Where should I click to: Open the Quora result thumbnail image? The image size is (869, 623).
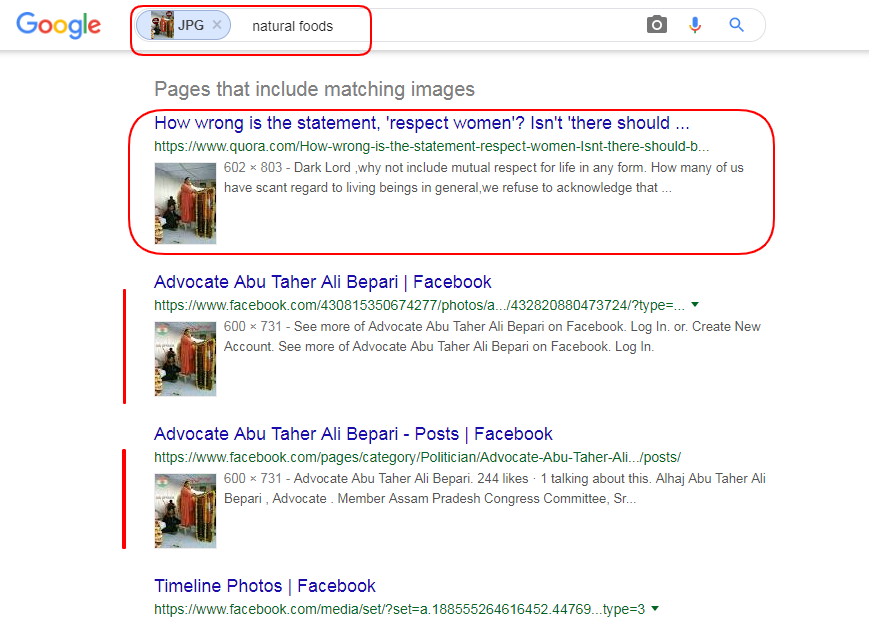185,203
